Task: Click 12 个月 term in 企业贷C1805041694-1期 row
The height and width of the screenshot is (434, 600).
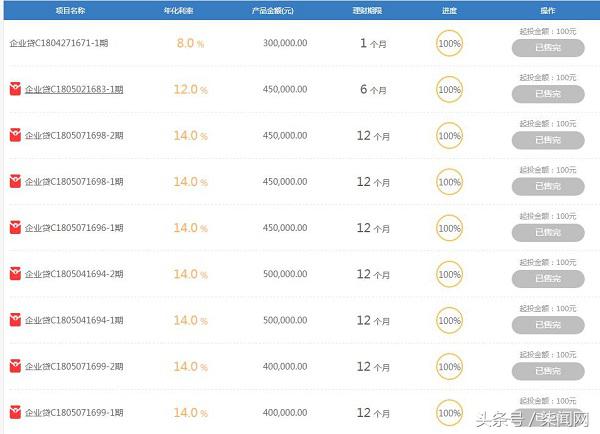Action: click(x=373, y=320)
